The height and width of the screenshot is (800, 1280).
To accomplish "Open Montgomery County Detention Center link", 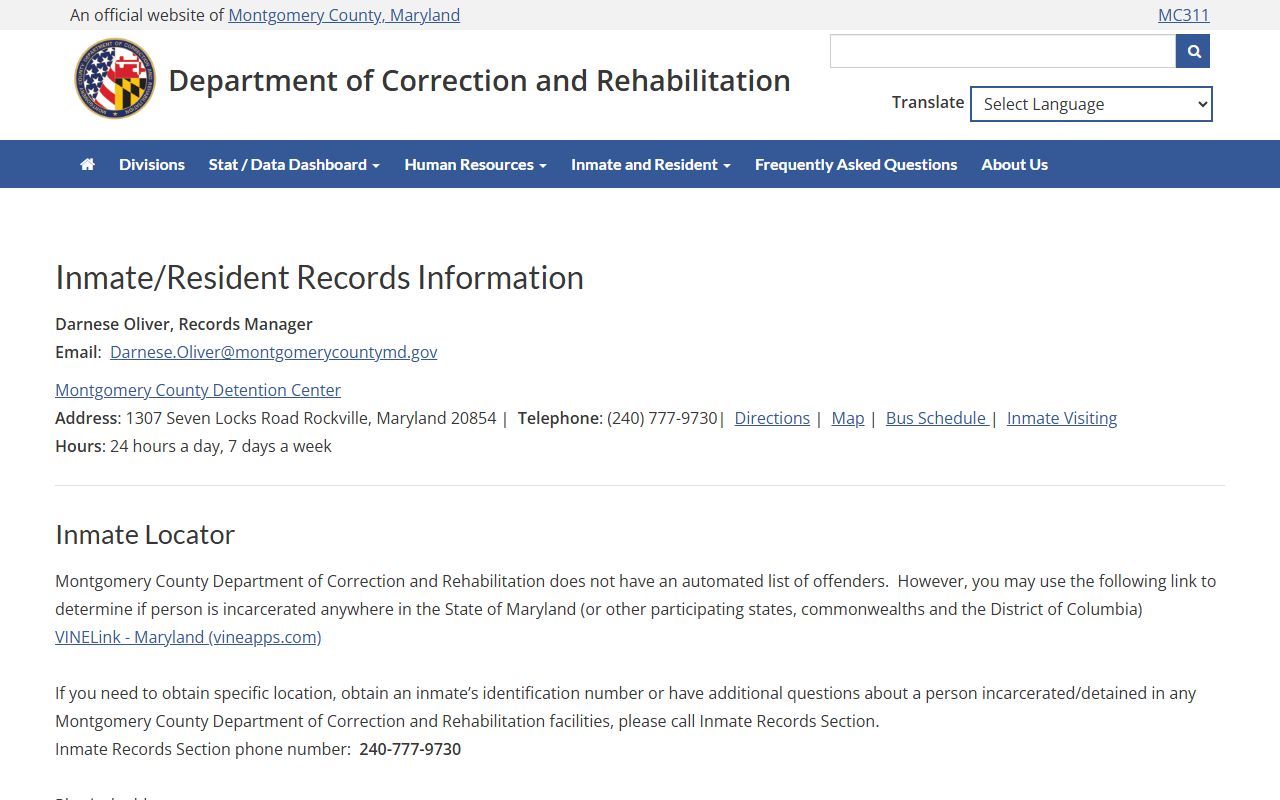I will coord(198,390).
